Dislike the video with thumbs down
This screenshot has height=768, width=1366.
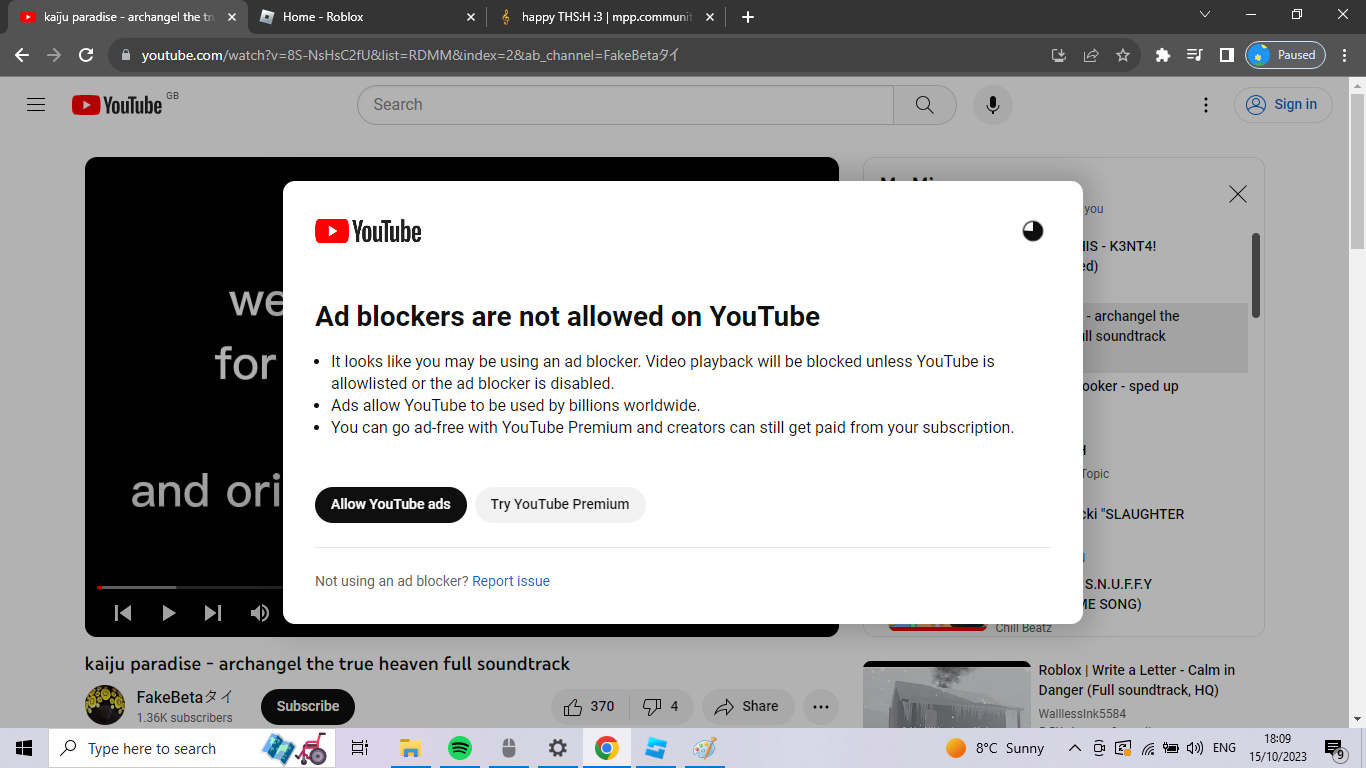click(x=661, y=706)
